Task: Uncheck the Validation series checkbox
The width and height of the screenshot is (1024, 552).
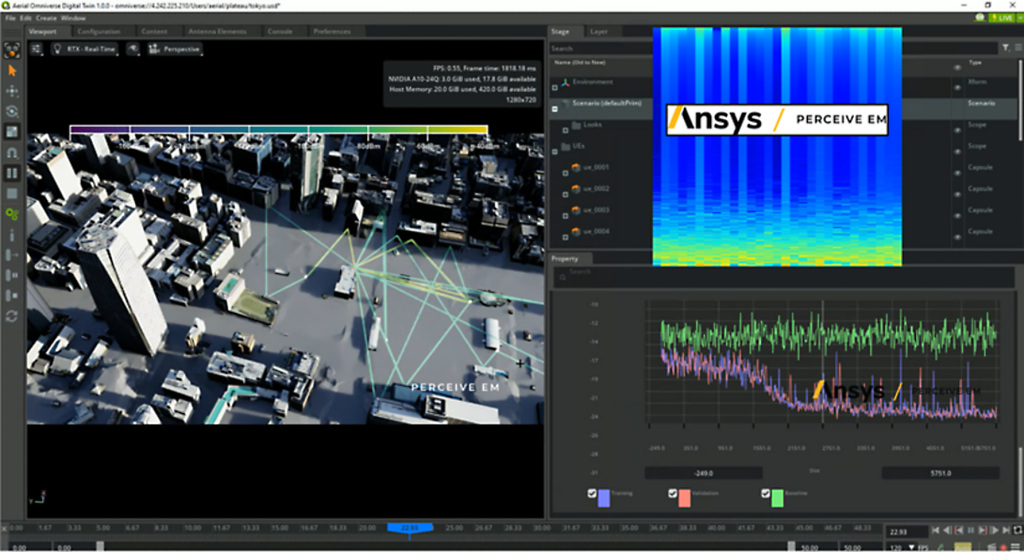Action: 673,493
